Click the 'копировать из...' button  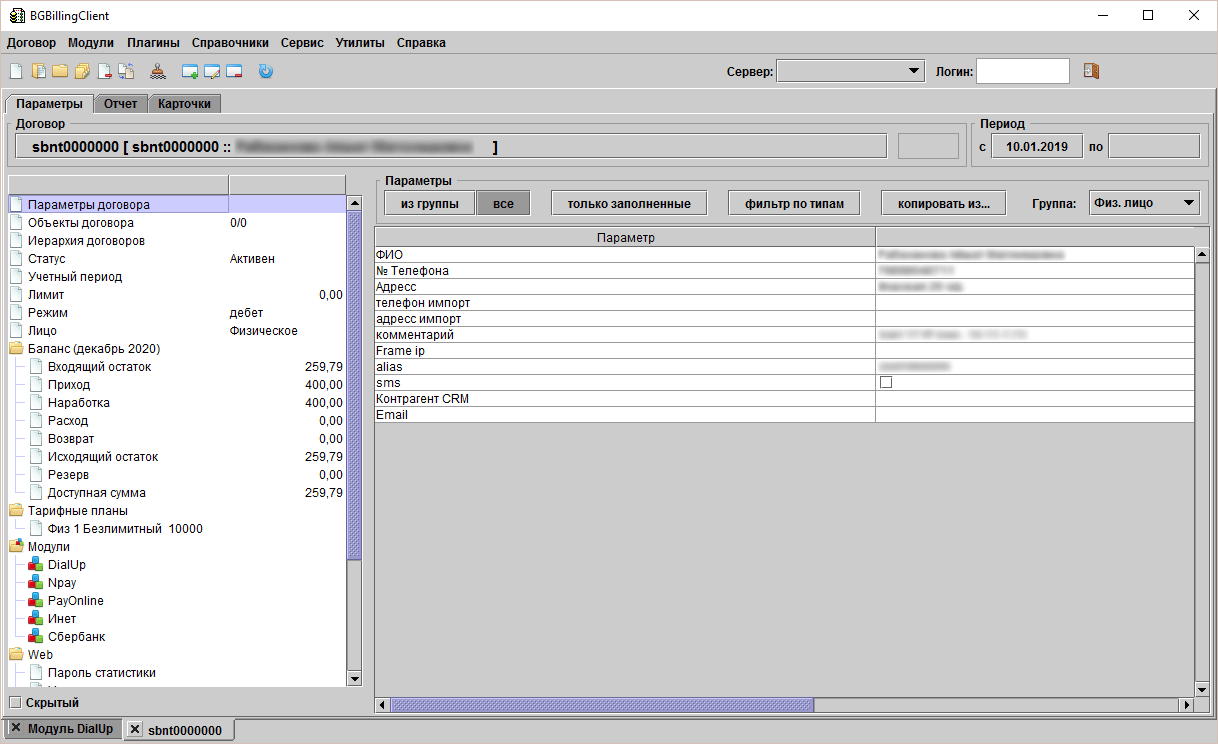point(943,203)
